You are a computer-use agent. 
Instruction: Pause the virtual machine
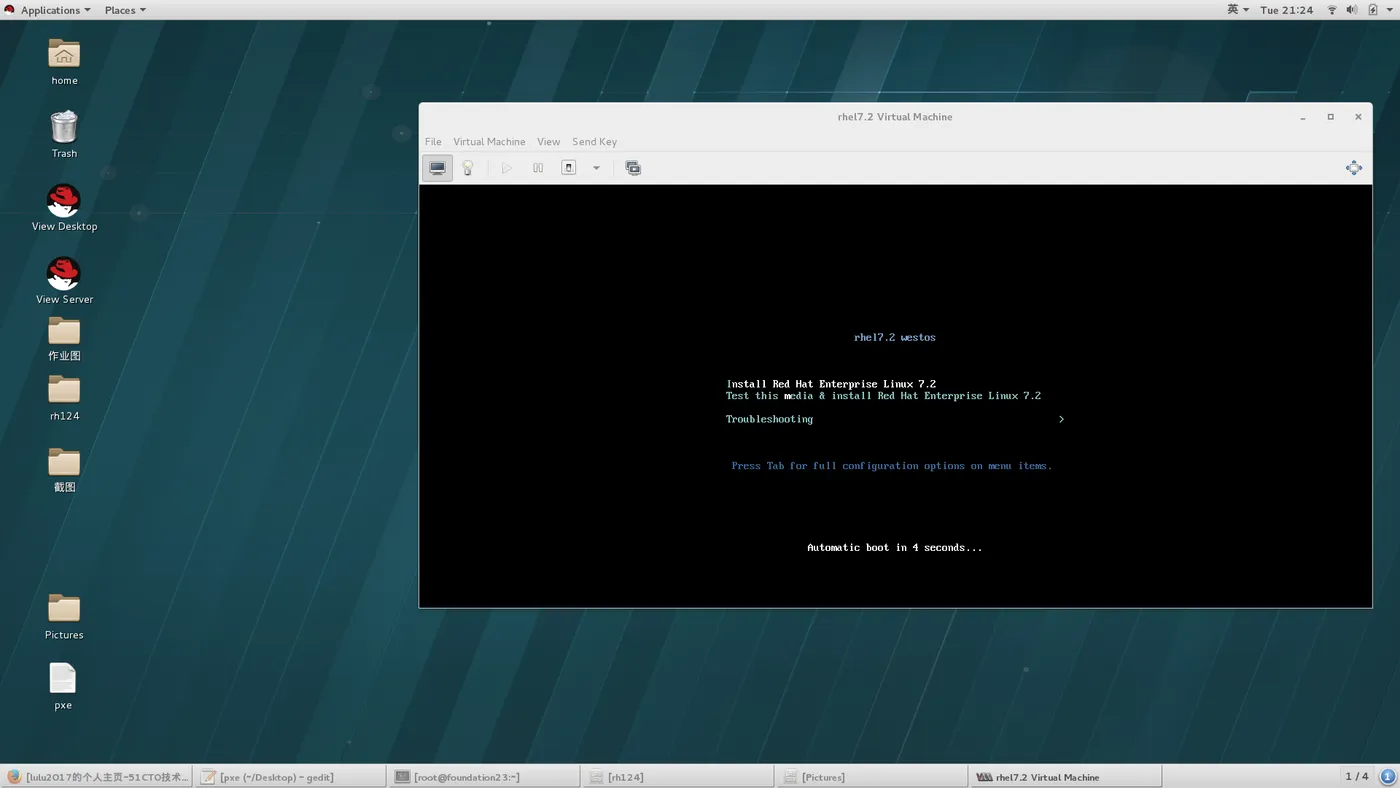pyautogui.click(x=538, y=168)
